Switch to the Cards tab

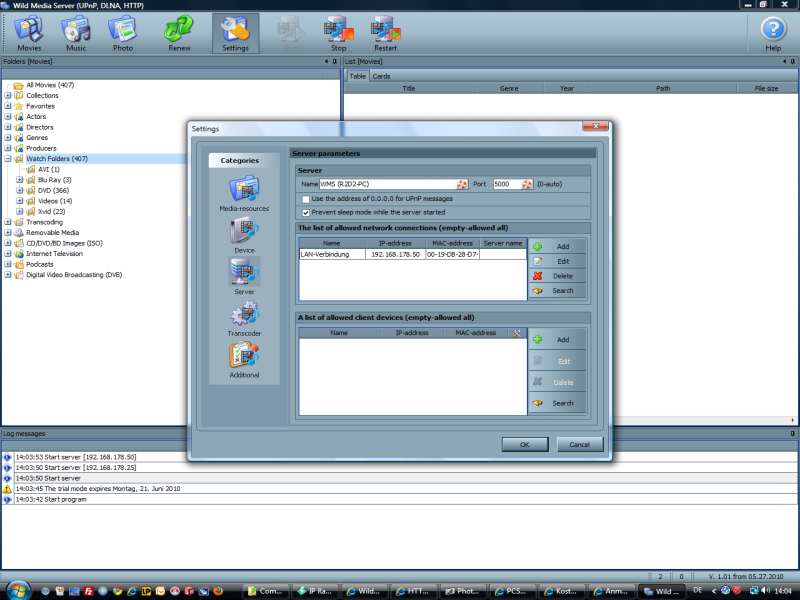coord(380,75)
